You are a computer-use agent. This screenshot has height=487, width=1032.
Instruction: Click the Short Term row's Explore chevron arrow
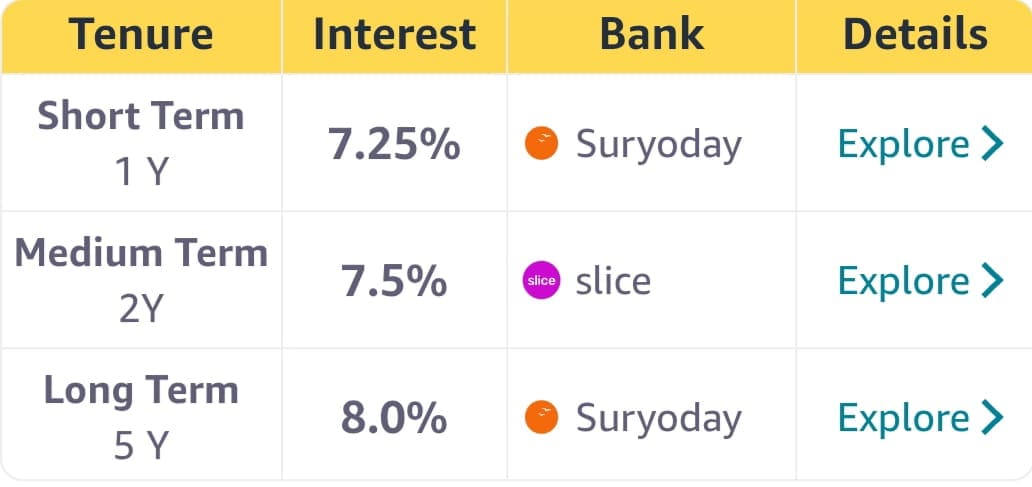tap(992, 144)
